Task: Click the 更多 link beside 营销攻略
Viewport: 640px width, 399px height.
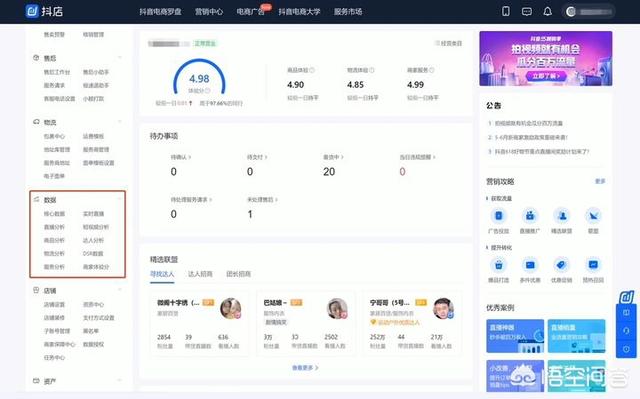Action: (x=600, y=181)
